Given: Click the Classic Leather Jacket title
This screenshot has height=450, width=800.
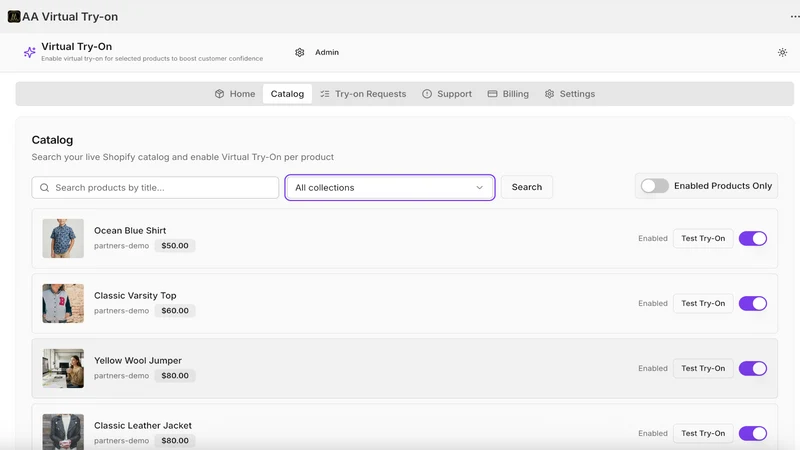Looking at the screenshot, I should coord(143,426).
